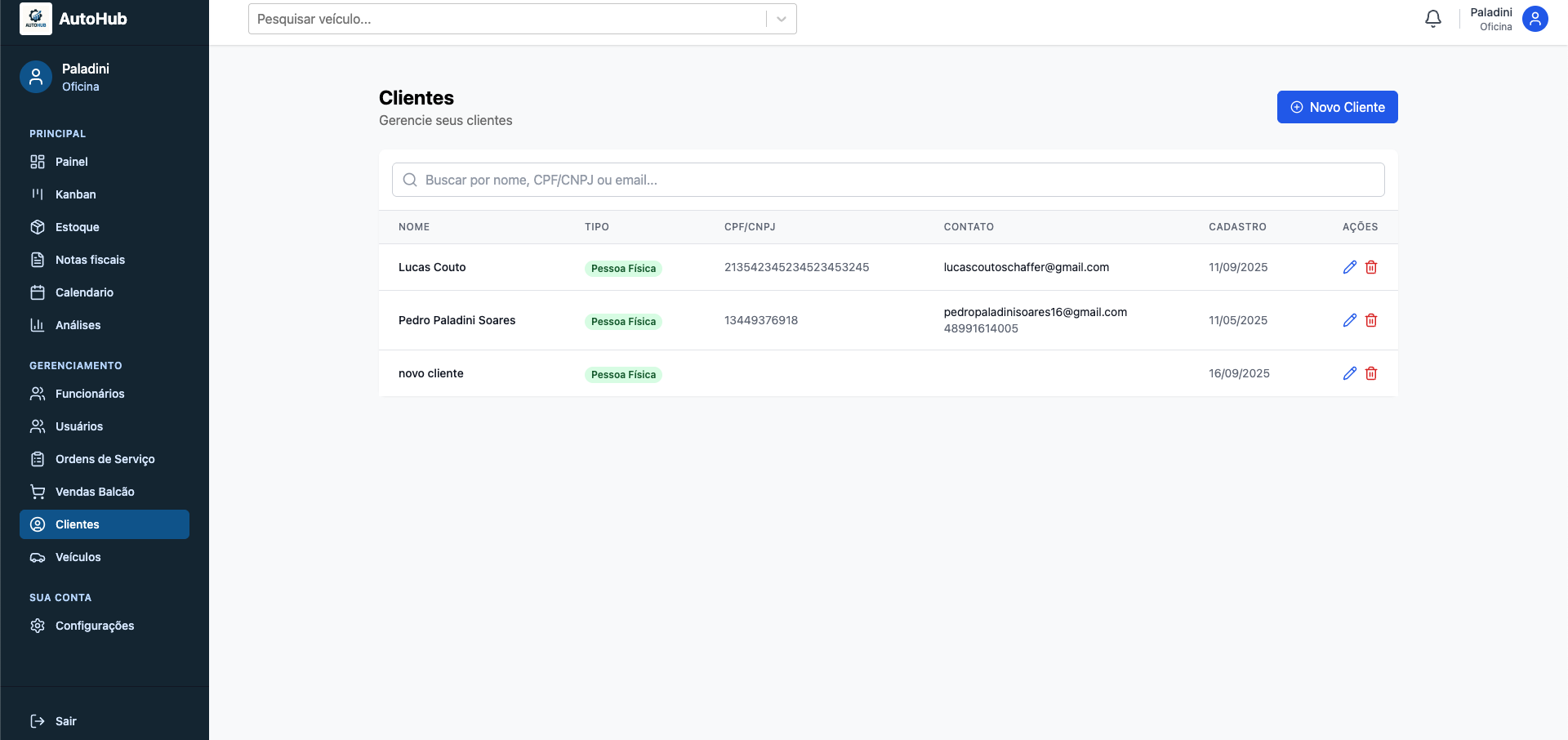Delete Pedro Paladini Soares with trash icon
The width and height of the screenshot is (1568, 740).
click(x=1371, y=320)
